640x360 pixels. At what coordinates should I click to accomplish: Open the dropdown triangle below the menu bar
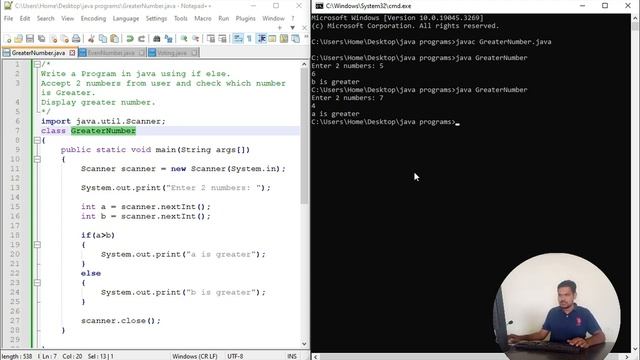pyautogui.click(x=293, y=28)
